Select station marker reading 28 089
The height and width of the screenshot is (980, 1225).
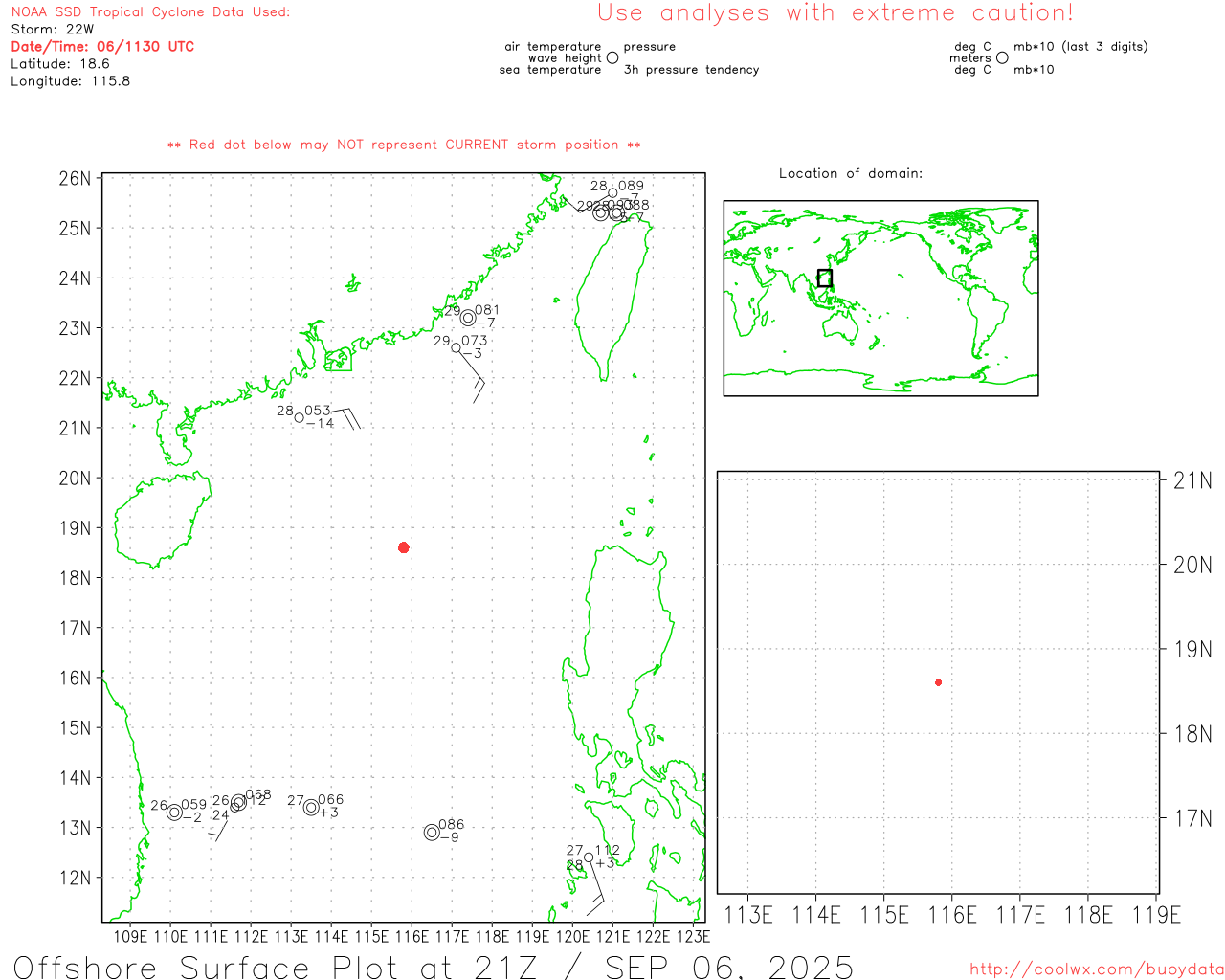613,192
